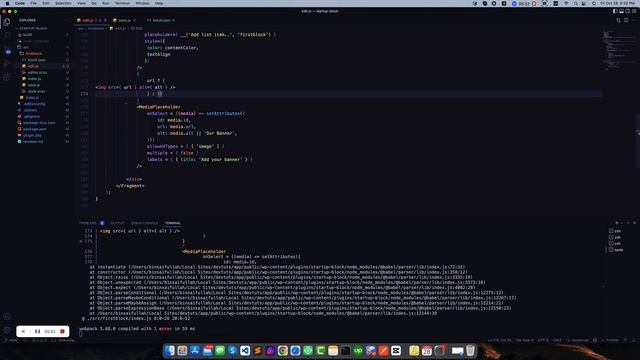Open the Go menu
Viewport: 640px width, 360px height.
[94, 3]
